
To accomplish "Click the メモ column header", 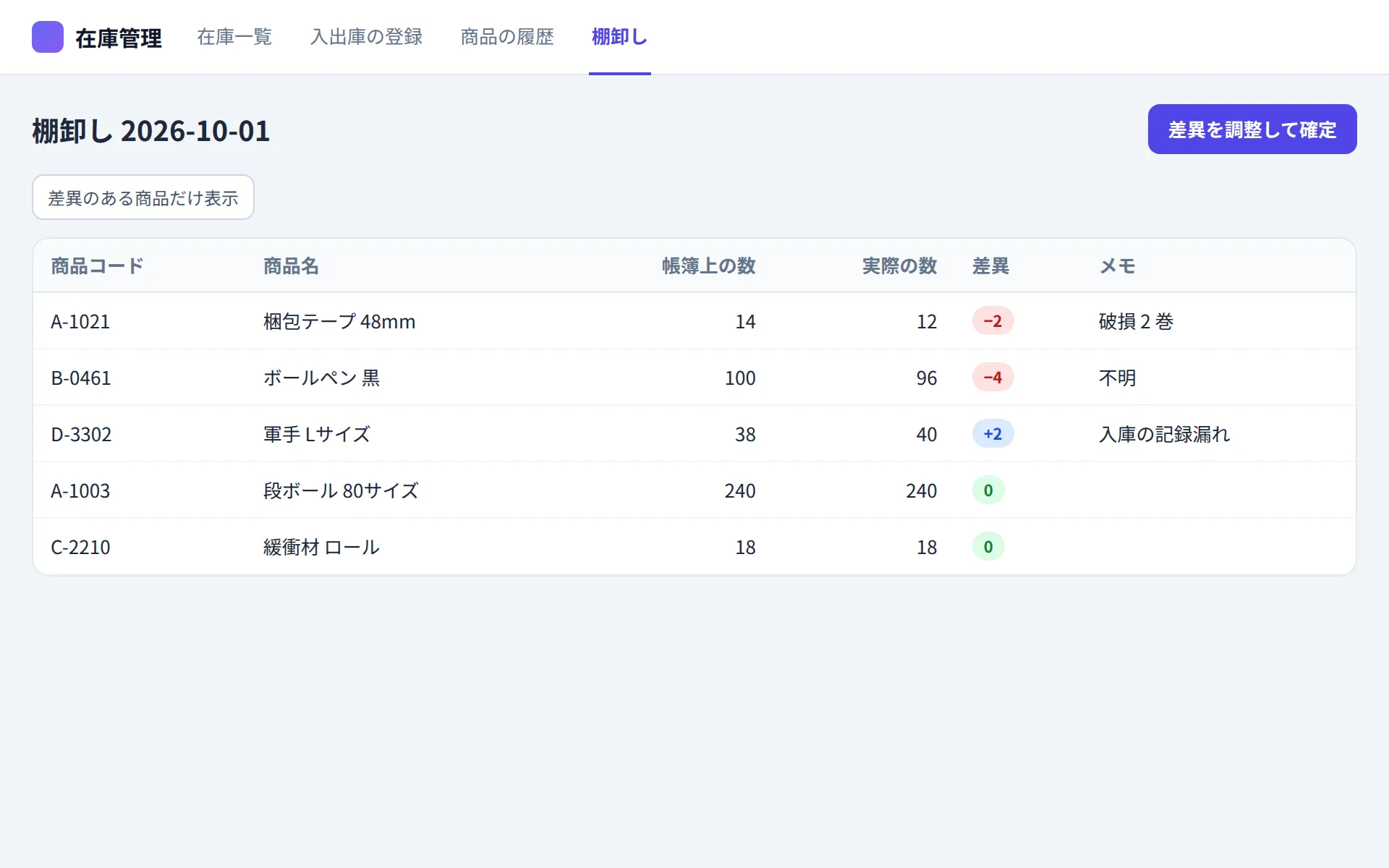I will pyautogui.click(x=1117, y=266).
